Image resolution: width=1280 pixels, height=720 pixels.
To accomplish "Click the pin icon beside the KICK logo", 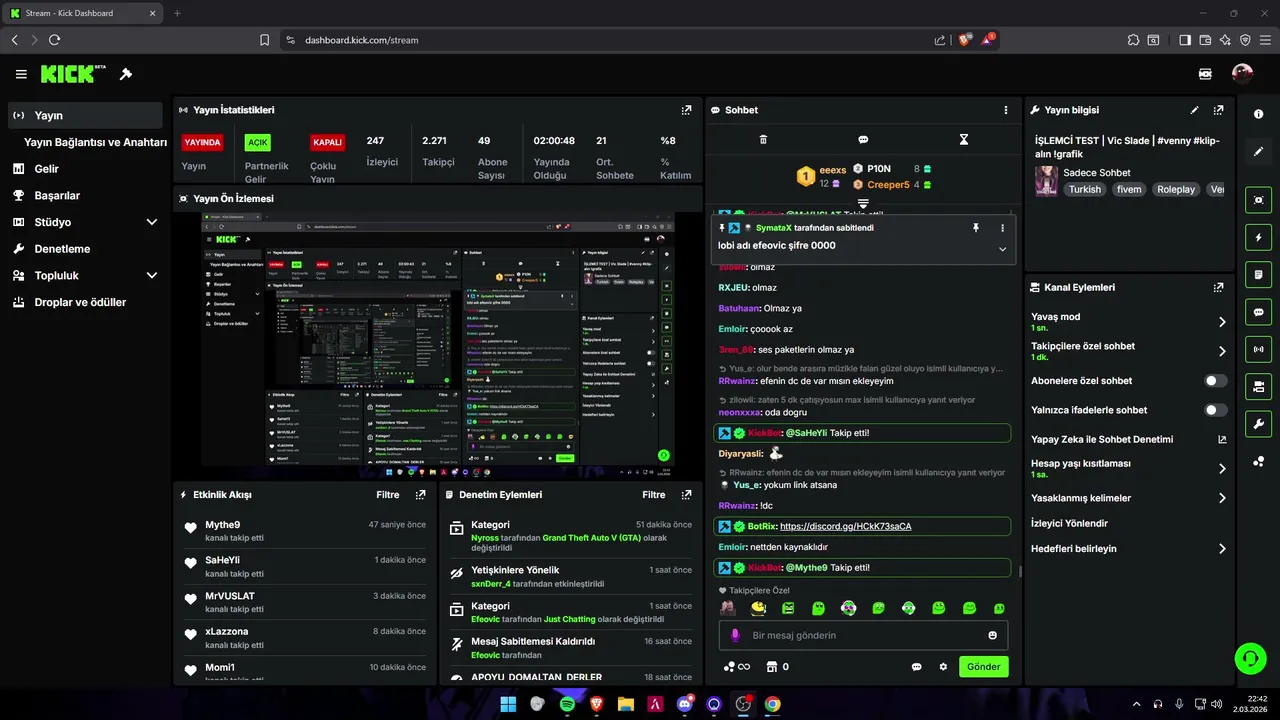I will (x=126, y=74).
